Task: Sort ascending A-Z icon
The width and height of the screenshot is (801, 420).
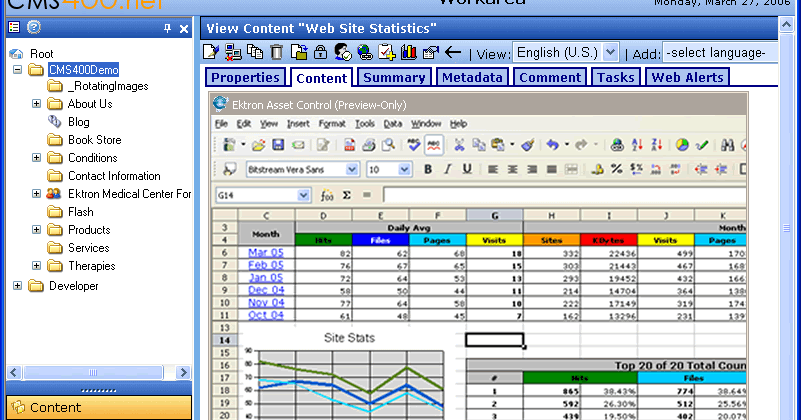Action: tap(637, 145)
